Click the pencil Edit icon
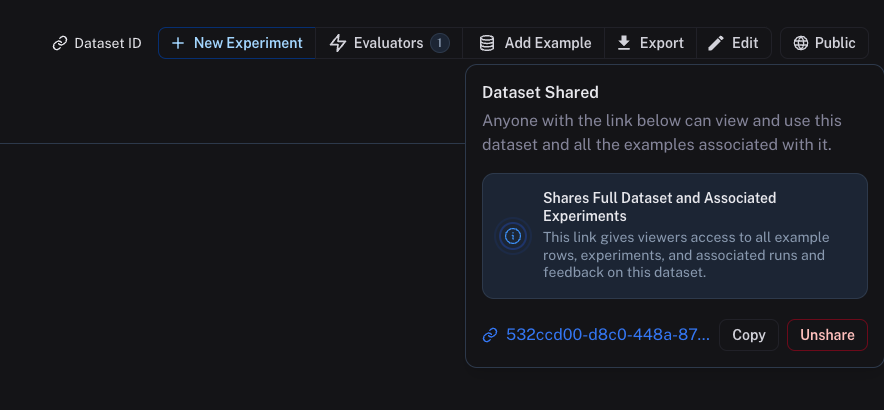Screen dimensions: 884x410 (716, 43)
